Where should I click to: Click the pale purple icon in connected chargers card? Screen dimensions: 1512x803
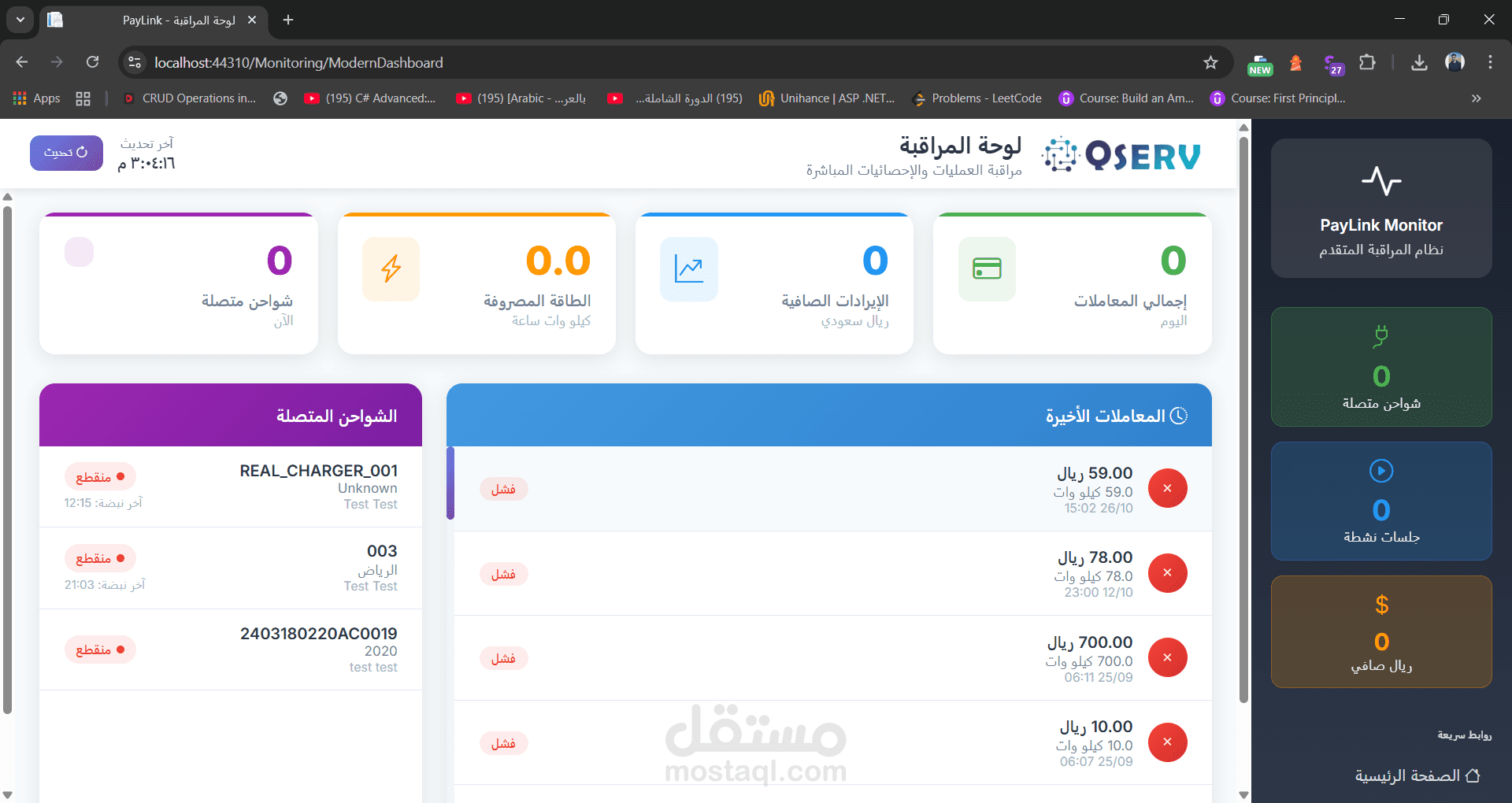[x=79, y=252]
